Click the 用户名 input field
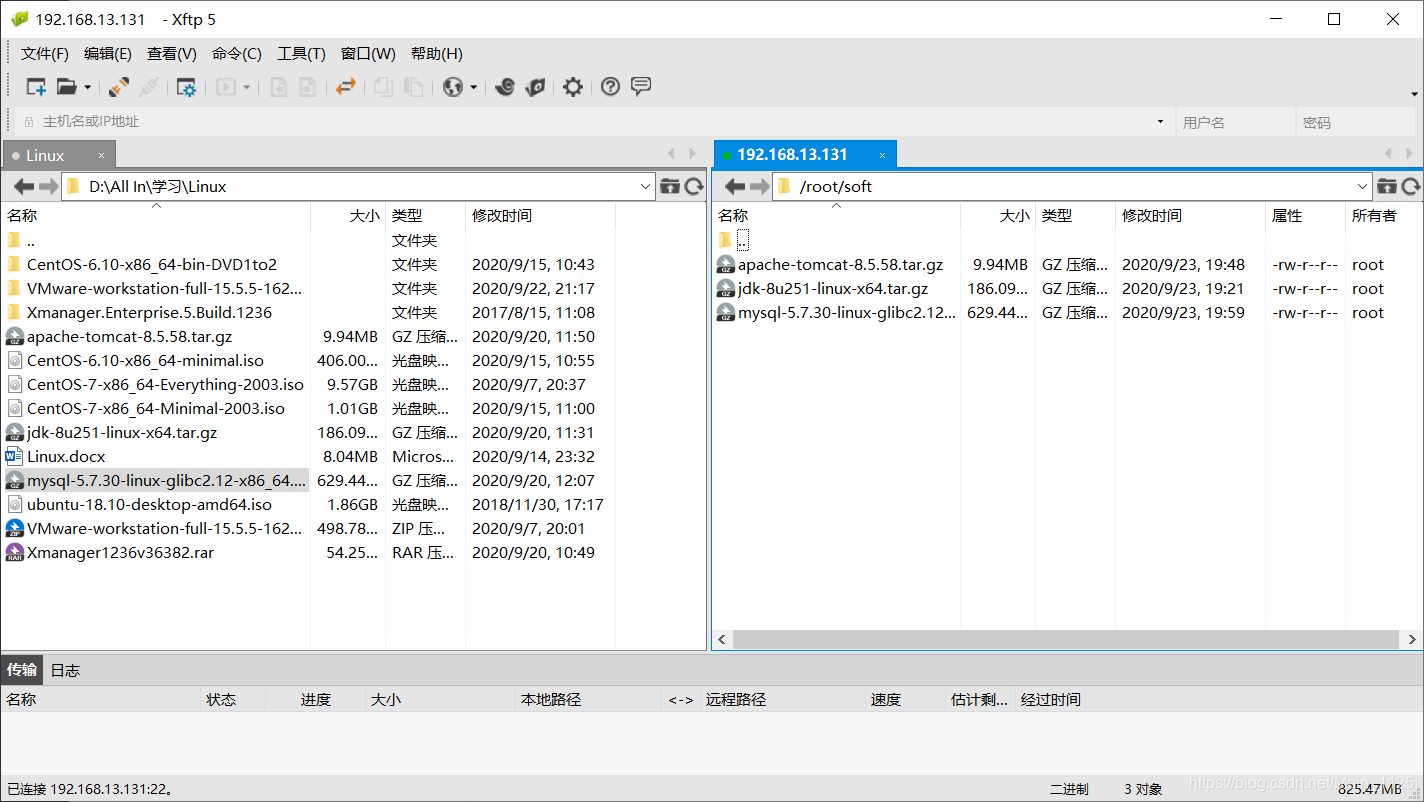This screenshot has height=802, width=1424. click(x=1234, y=122)
